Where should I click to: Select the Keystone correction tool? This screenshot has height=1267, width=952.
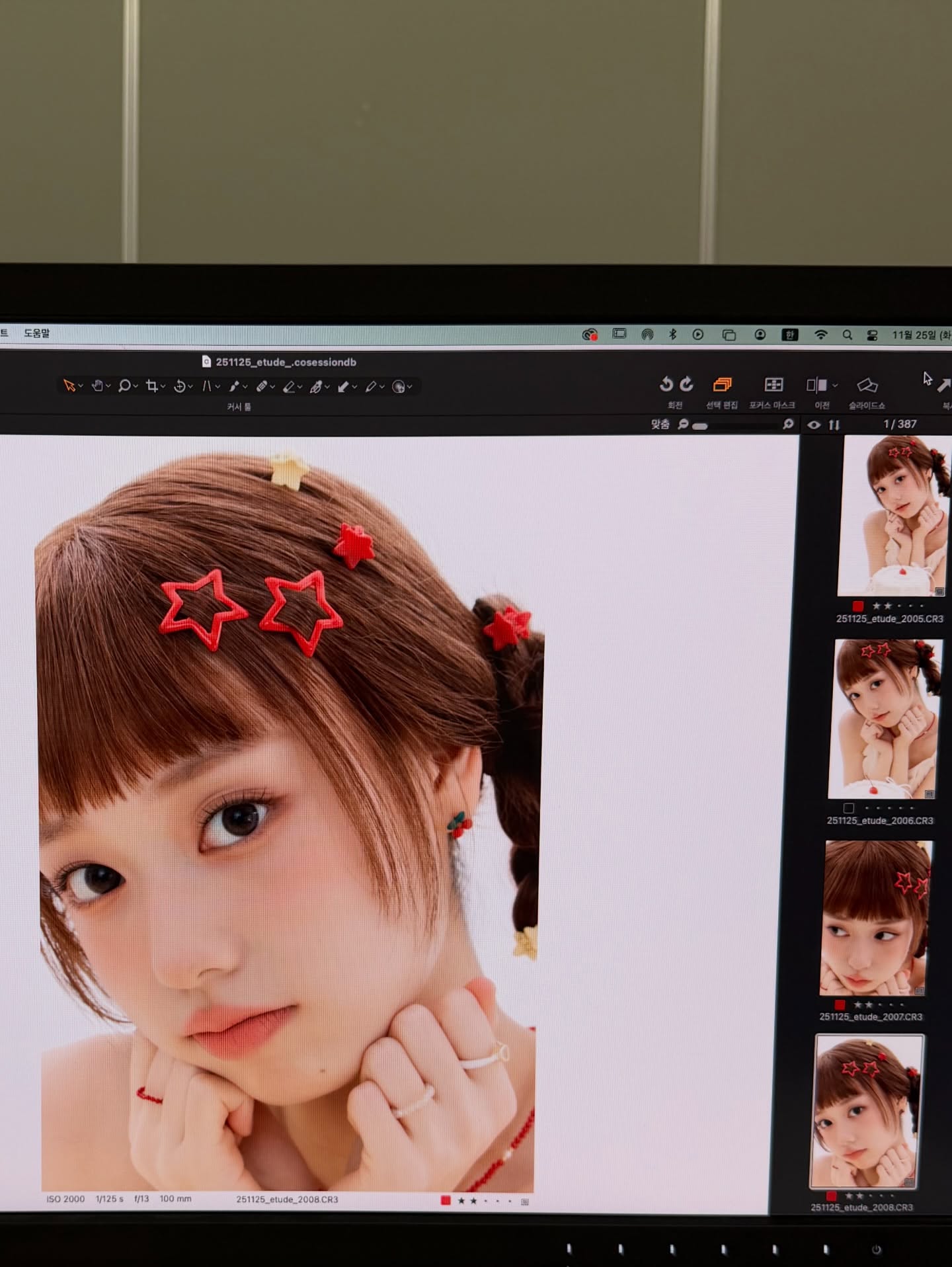[x=206, y=386]
